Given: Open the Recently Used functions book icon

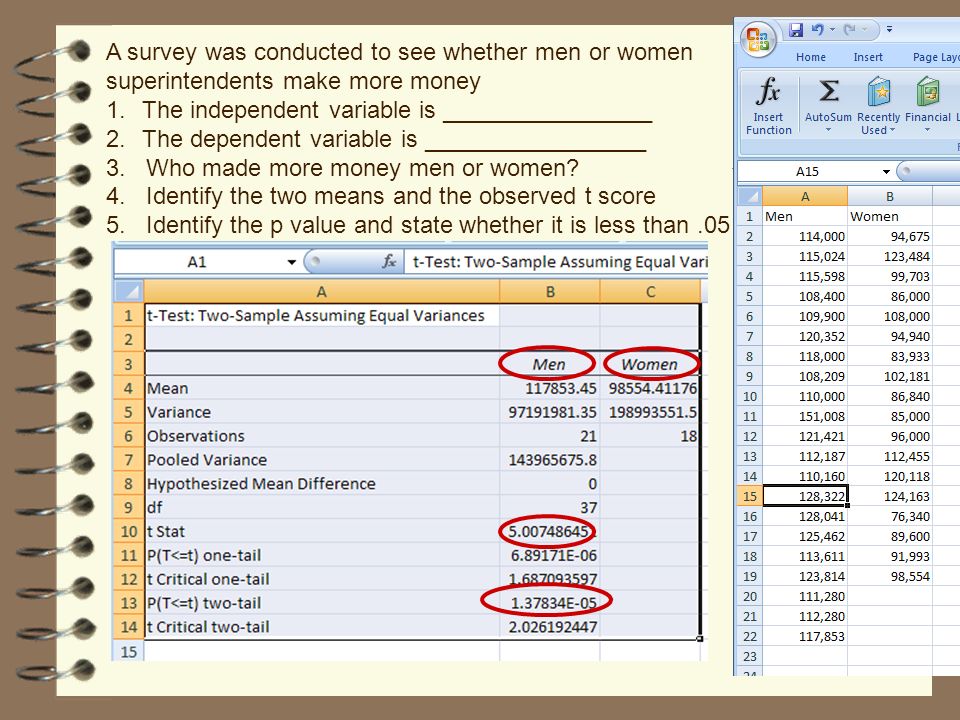Looking at the screenshot, I should click(879, 92).
